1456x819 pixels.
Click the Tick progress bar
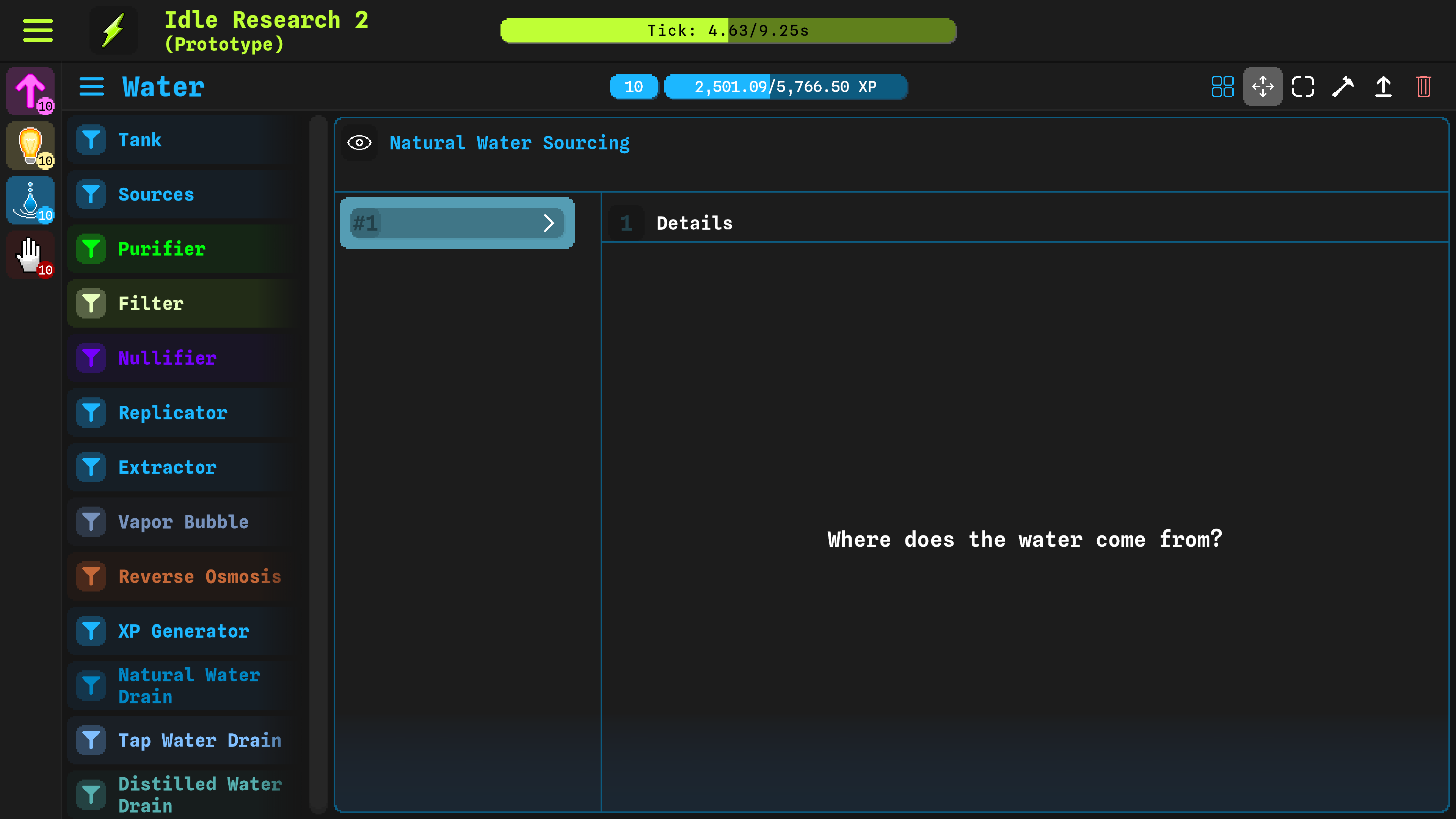[x=728, y=30]
